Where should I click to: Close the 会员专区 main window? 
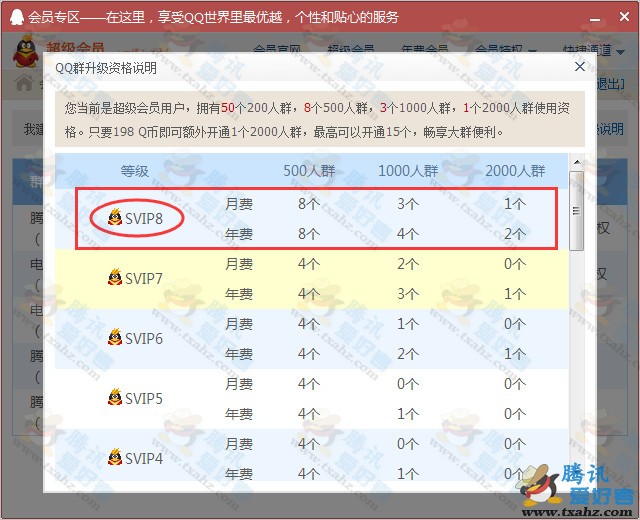[x=624, y=17]
